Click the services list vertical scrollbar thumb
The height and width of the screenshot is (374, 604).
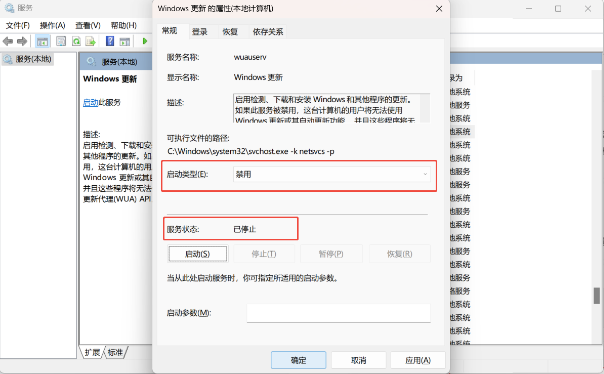tap(597, 295)
